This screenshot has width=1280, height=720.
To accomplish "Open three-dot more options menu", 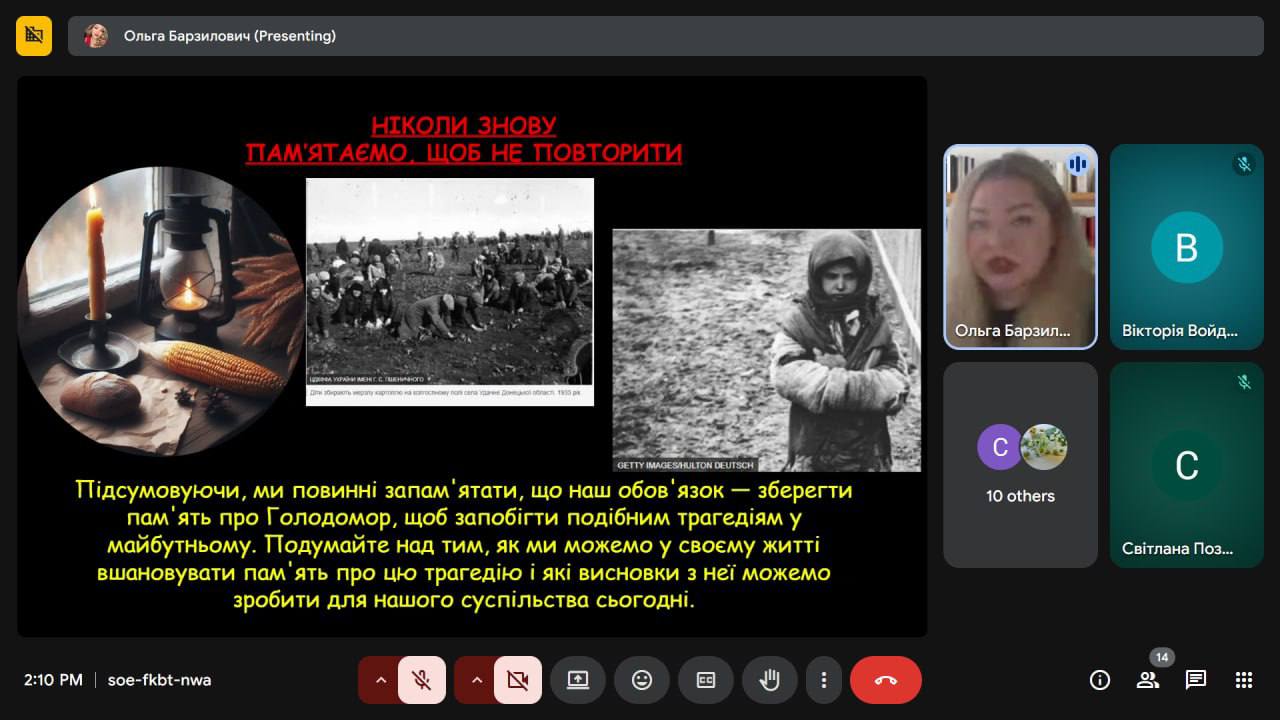I will 824,680.
